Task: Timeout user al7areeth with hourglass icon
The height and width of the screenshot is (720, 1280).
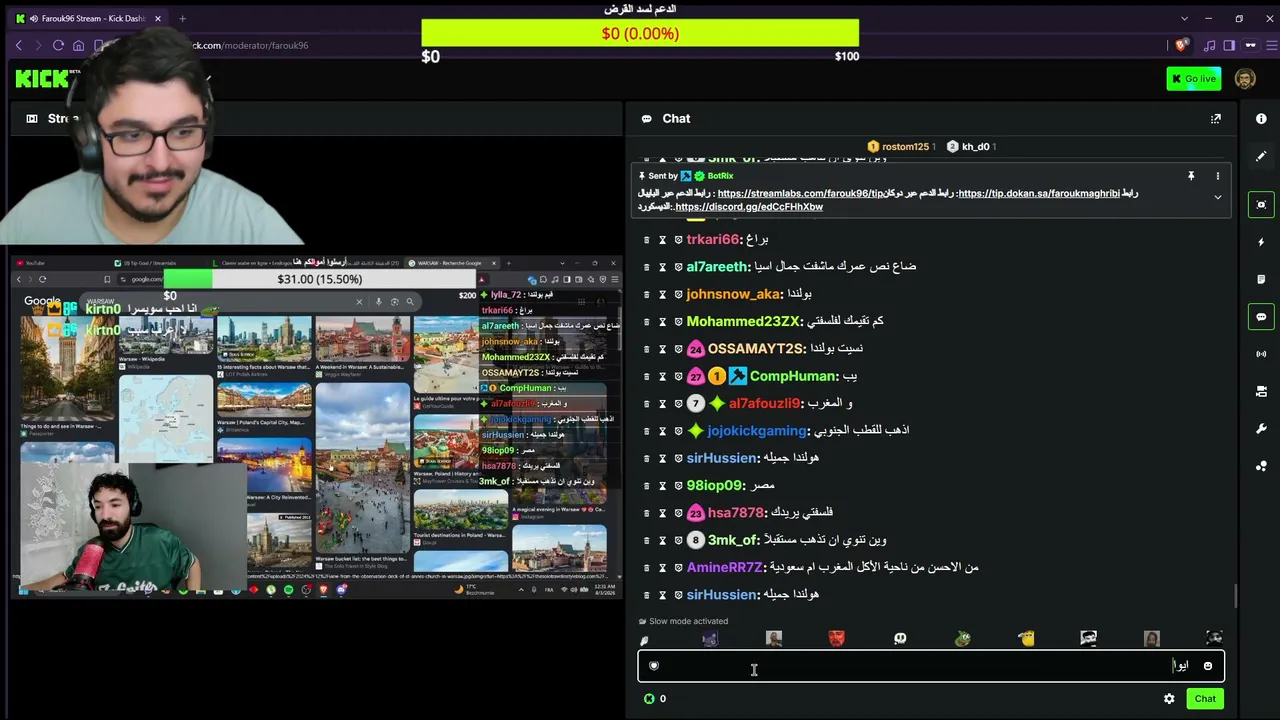Action: (662, 267)
